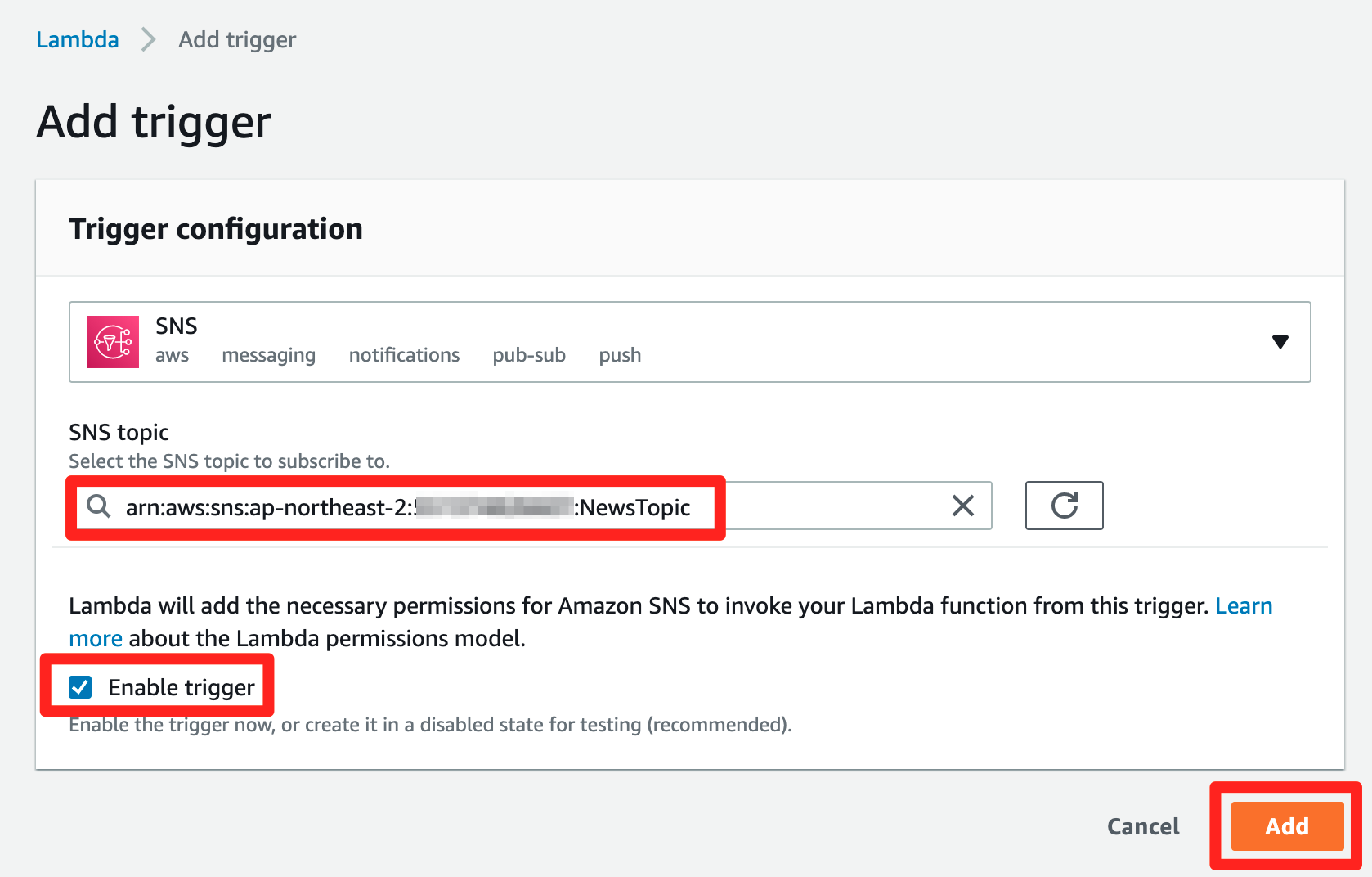Click the refresh SNS topics icon
This screenshot has width=1372, height=877.
click(x=1064, y=506)
